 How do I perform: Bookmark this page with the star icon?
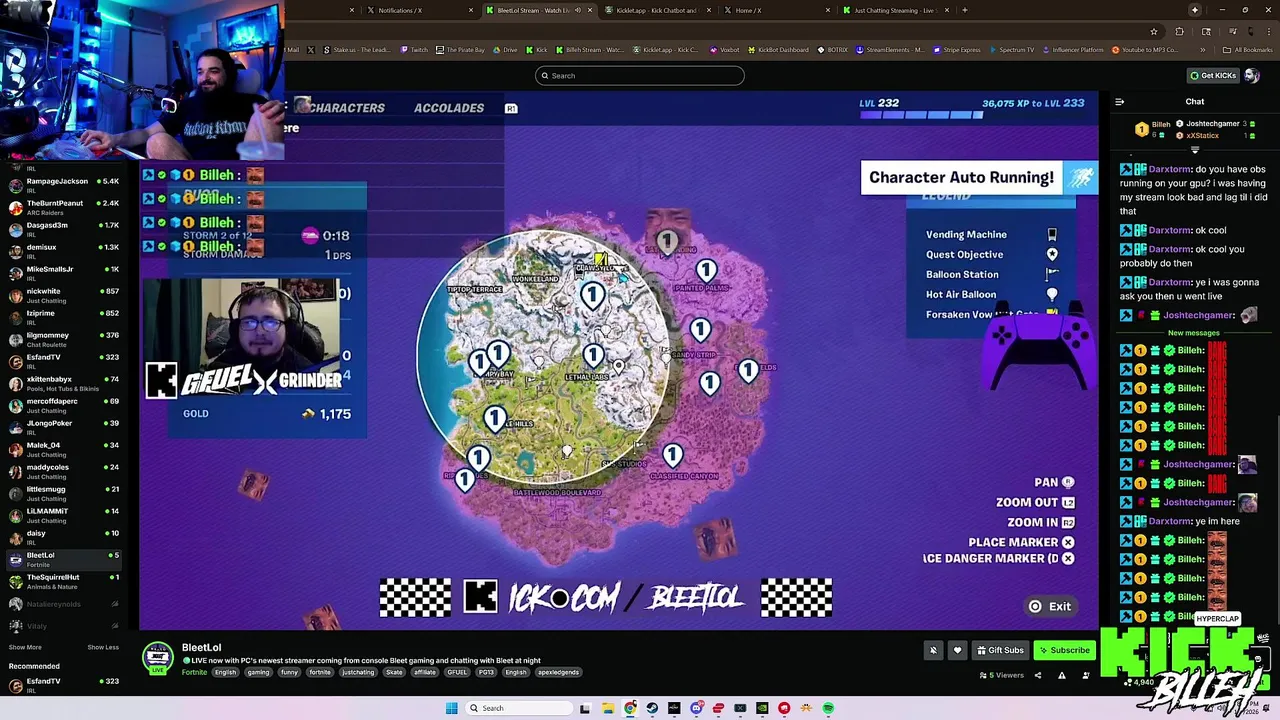tap(1154, 31)
